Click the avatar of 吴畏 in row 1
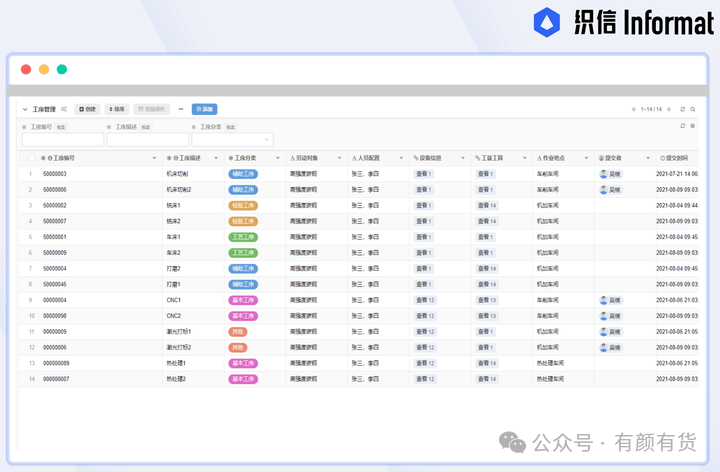 [603, 174]
